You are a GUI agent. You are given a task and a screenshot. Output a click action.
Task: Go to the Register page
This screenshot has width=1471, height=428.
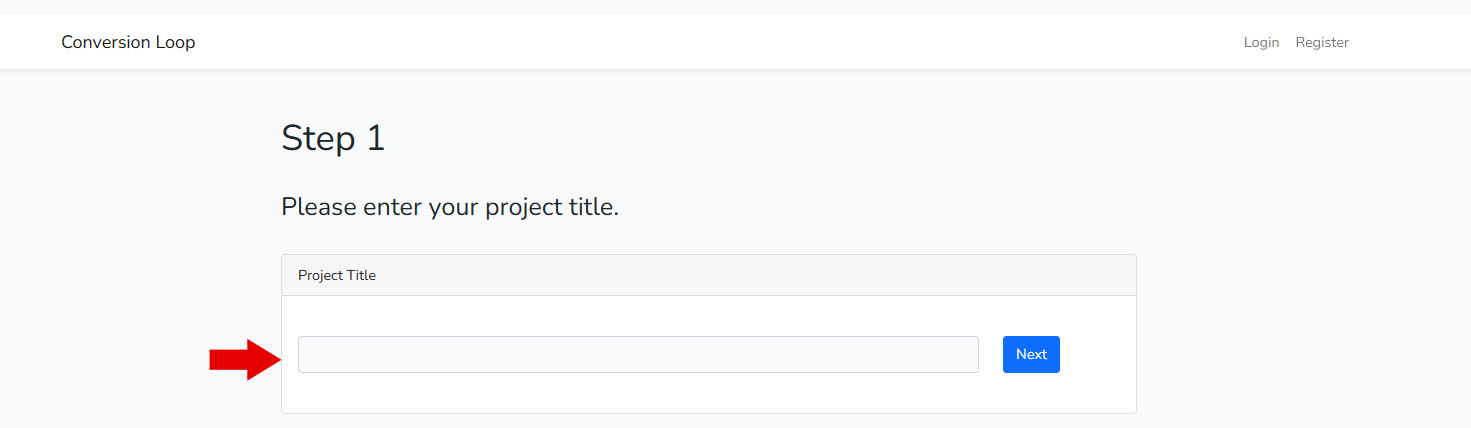[1322, 42]
